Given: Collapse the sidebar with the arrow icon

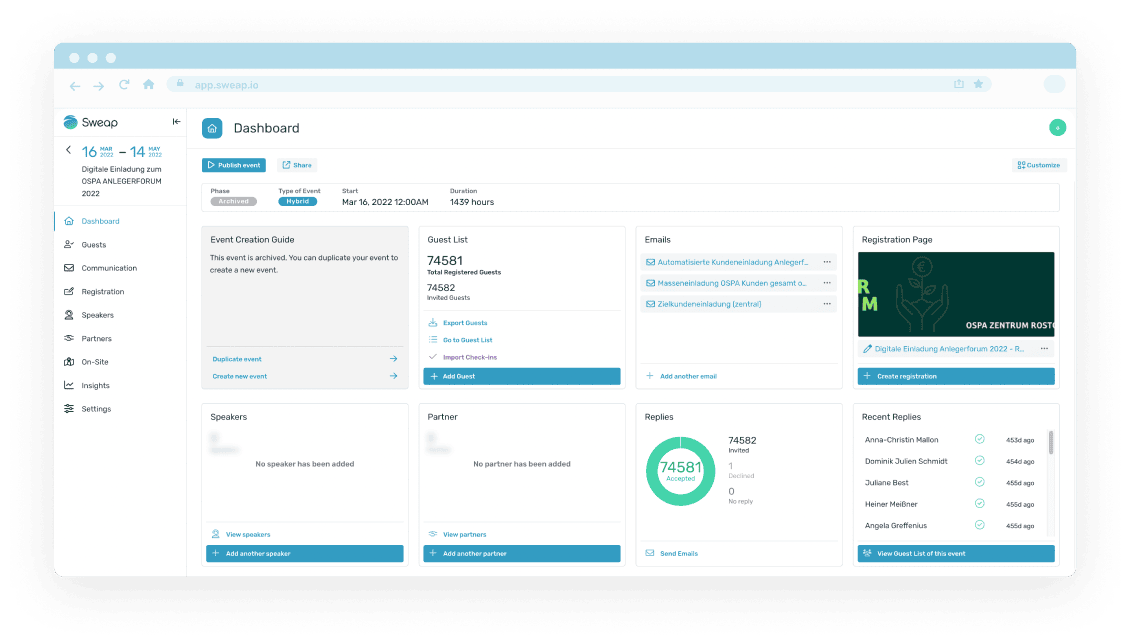Looking at the screenshot, I should point(177,122).
